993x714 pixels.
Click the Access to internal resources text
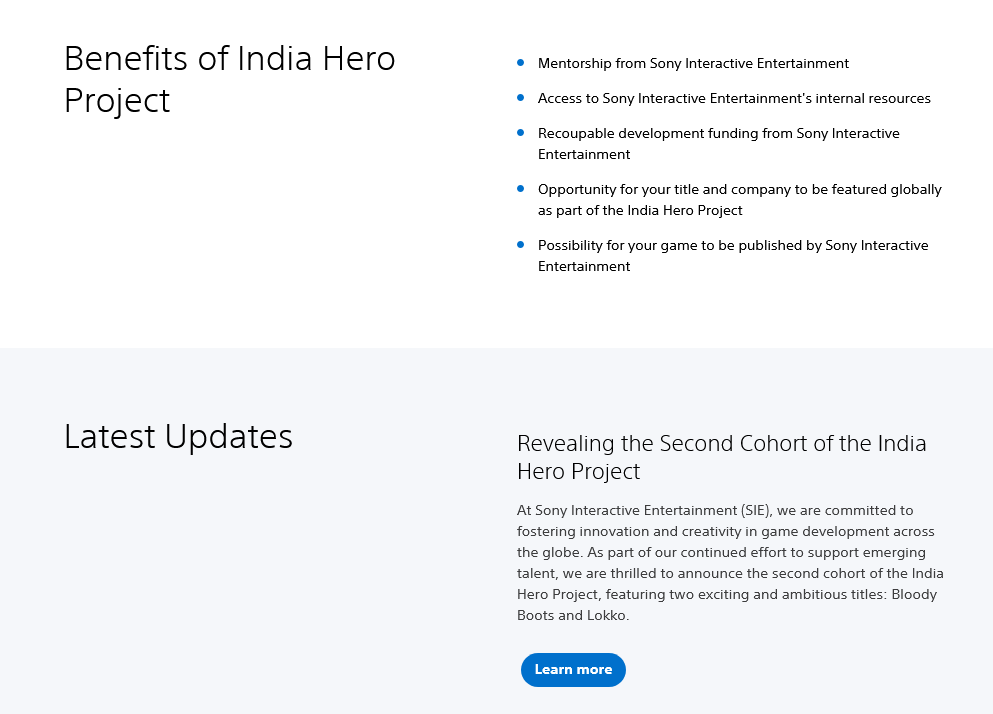734,99
